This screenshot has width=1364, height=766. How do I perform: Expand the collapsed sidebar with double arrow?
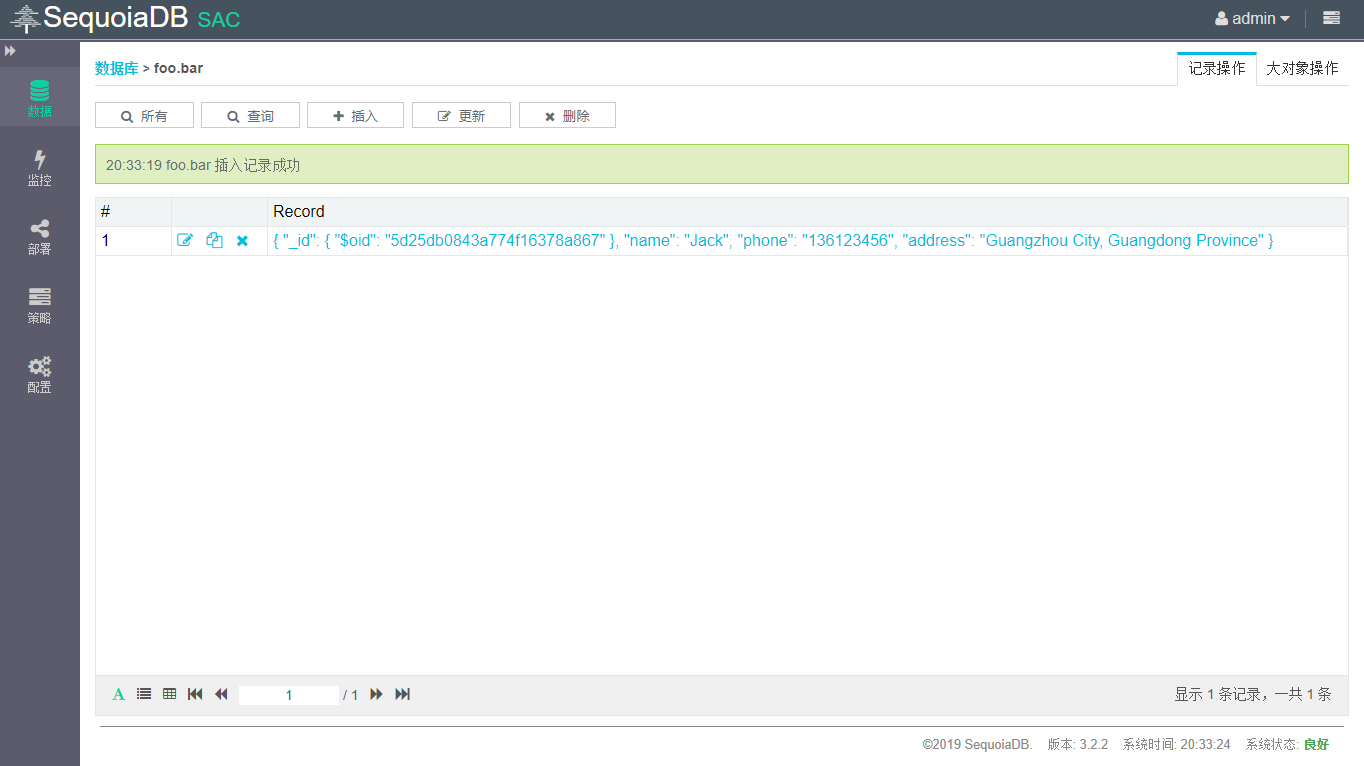coord(10,51)
